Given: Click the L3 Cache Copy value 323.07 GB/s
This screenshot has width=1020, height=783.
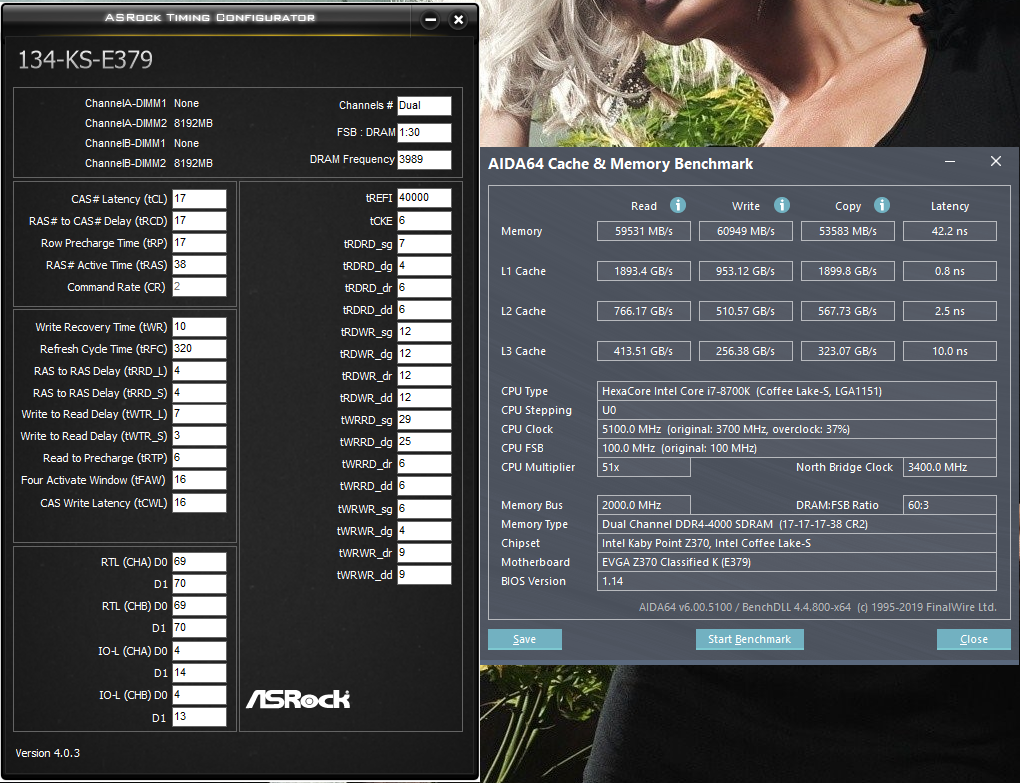Looking at the screenshot, I should (848, 351).
